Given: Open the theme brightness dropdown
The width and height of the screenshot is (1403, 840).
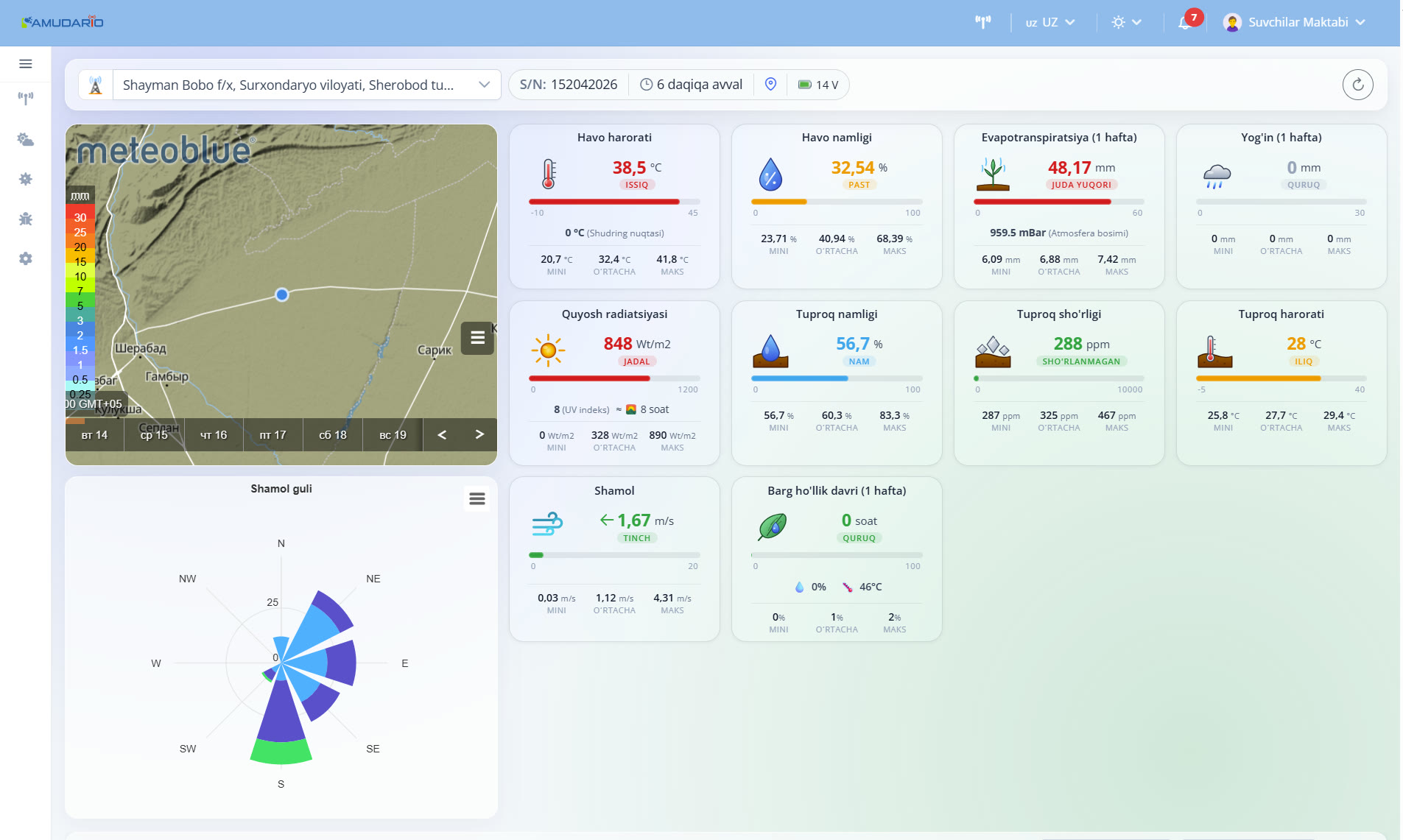Looking at the screenshot, I should 1126,22.
